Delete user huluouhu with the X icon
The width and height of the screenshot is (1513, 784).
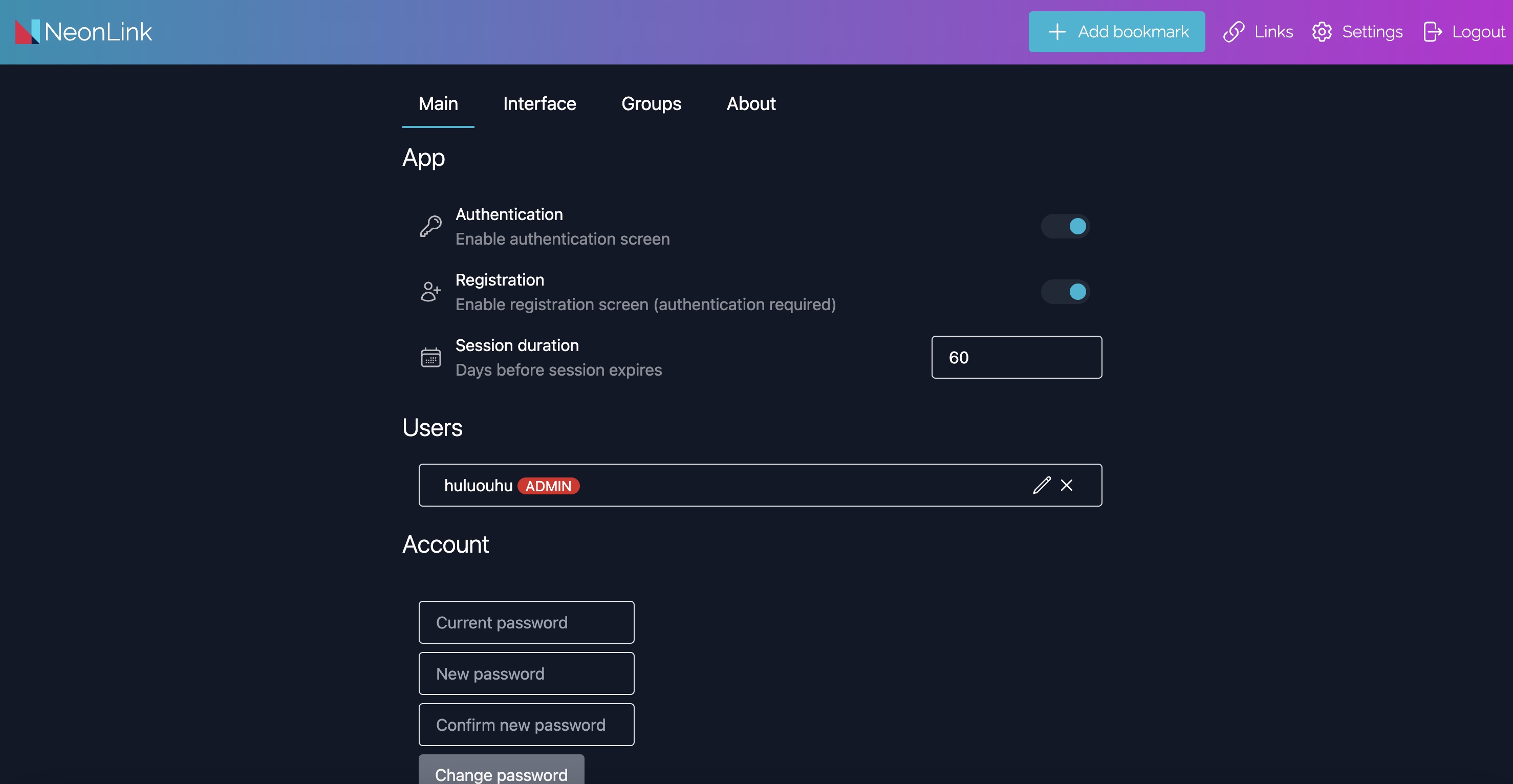coord(1067,485)
